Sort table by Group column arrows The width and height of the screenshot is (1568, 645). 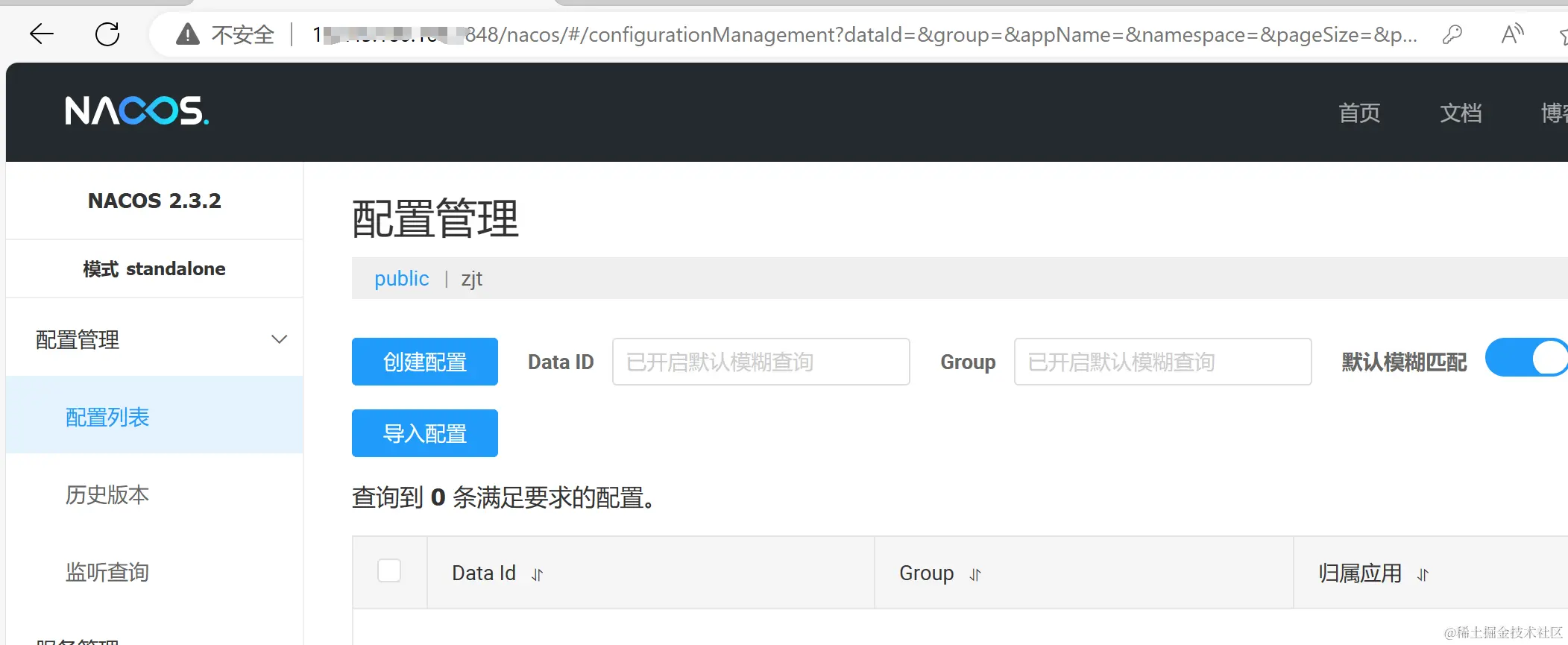pyautogui.click(x=975, y=574)
